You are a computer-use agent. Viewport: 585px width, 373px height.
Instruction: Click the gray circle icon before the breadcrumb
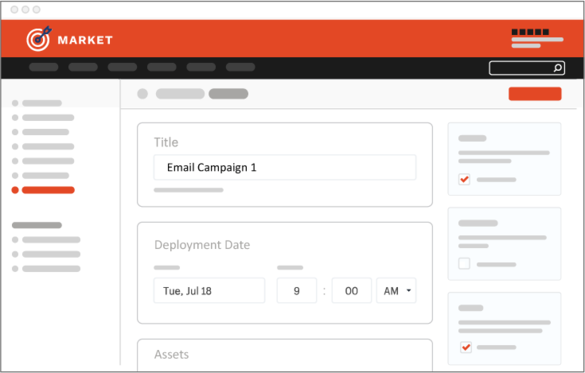[x=143, y=94]
